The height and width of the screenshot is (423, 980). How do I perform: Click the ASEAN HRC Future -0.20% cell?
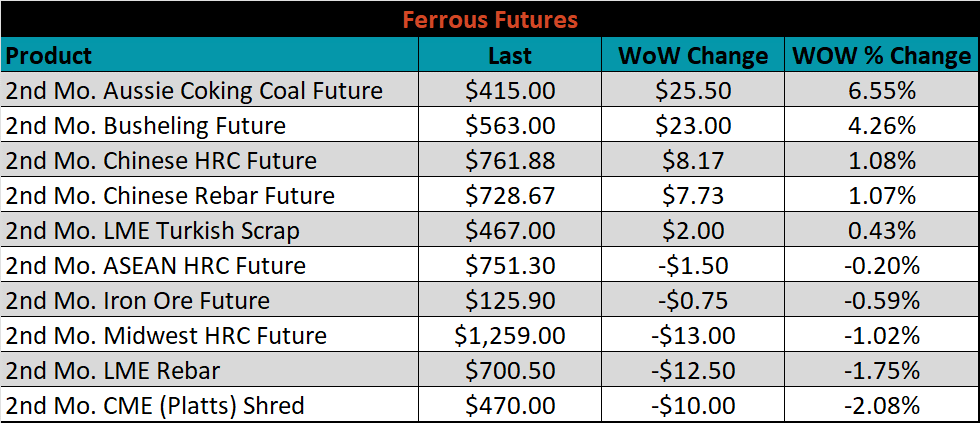click(882, 265)
